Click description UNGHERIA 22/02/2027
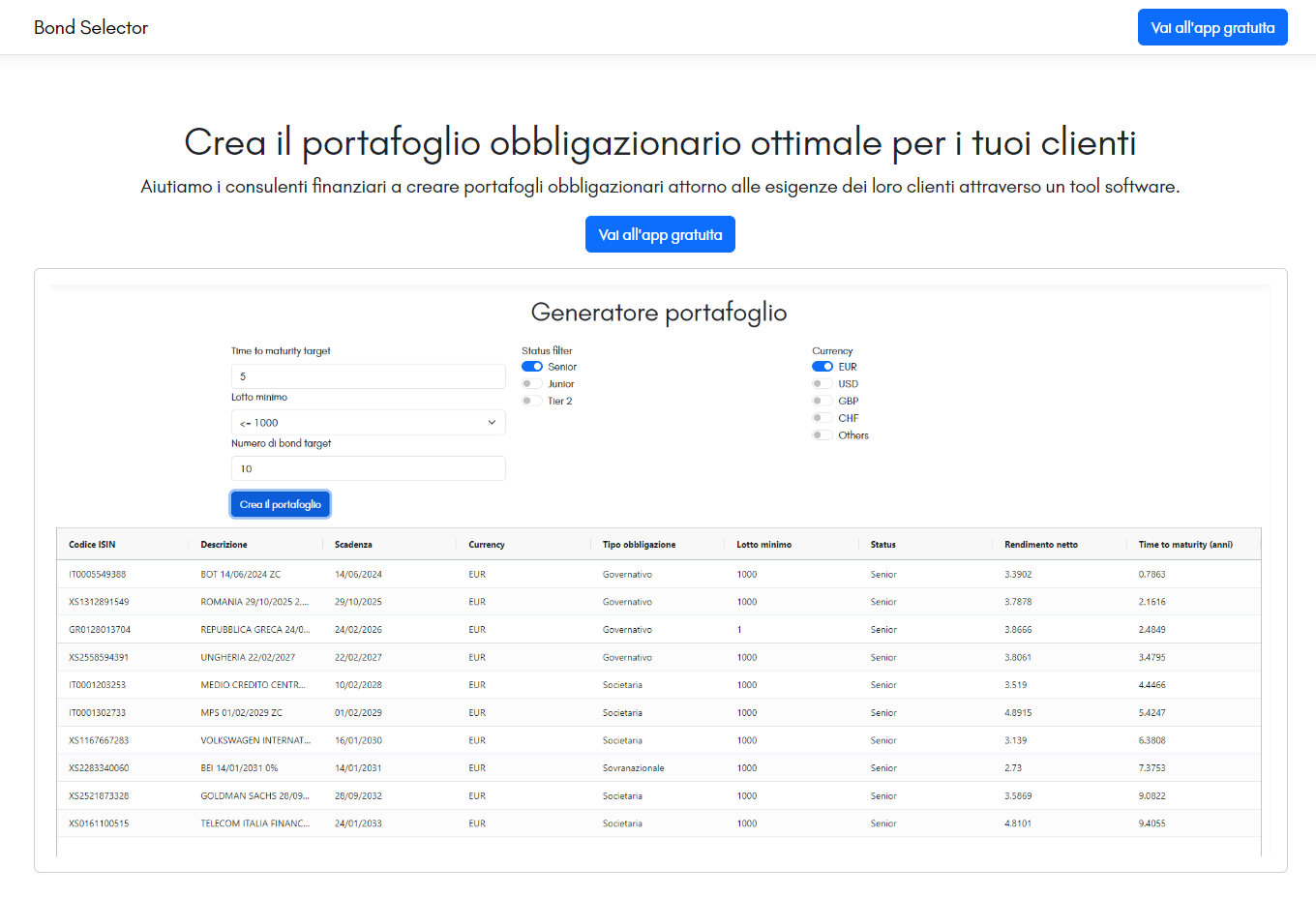Screen dimensions: 1316x897 coord(248,658)
